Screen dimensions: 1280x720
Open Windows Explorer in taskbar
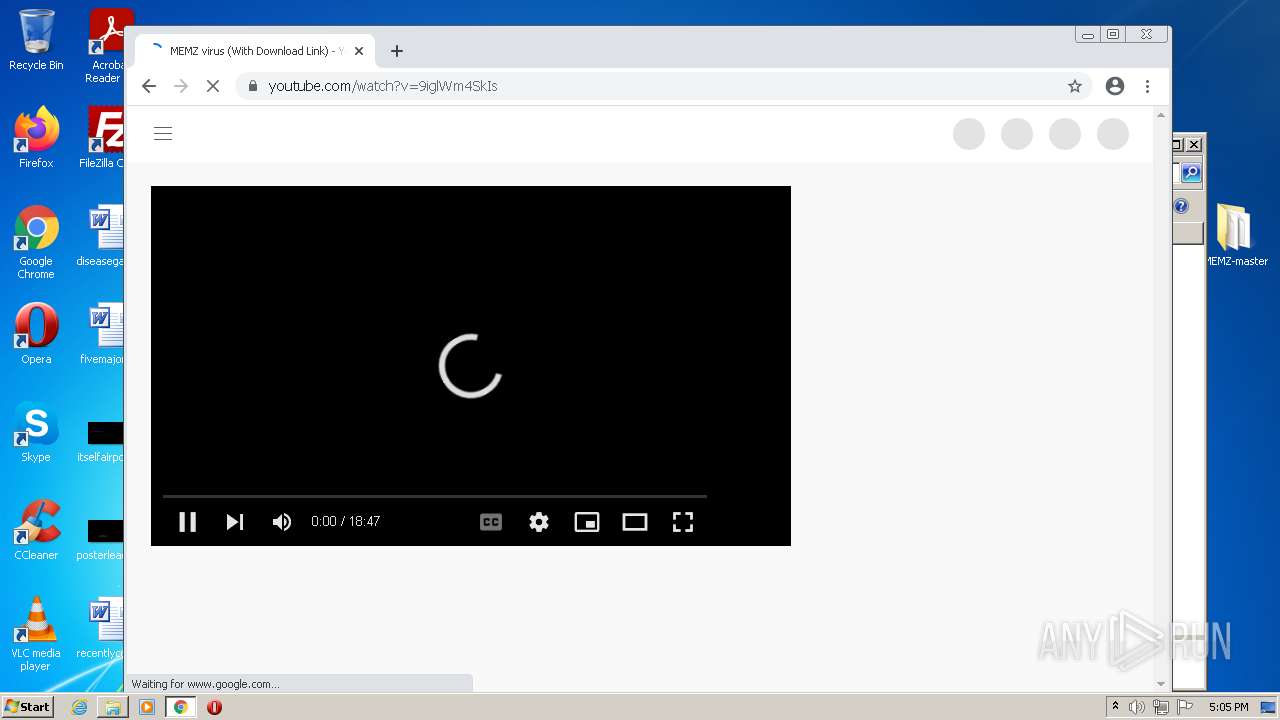pyautogui.click(x=113, y=707)
